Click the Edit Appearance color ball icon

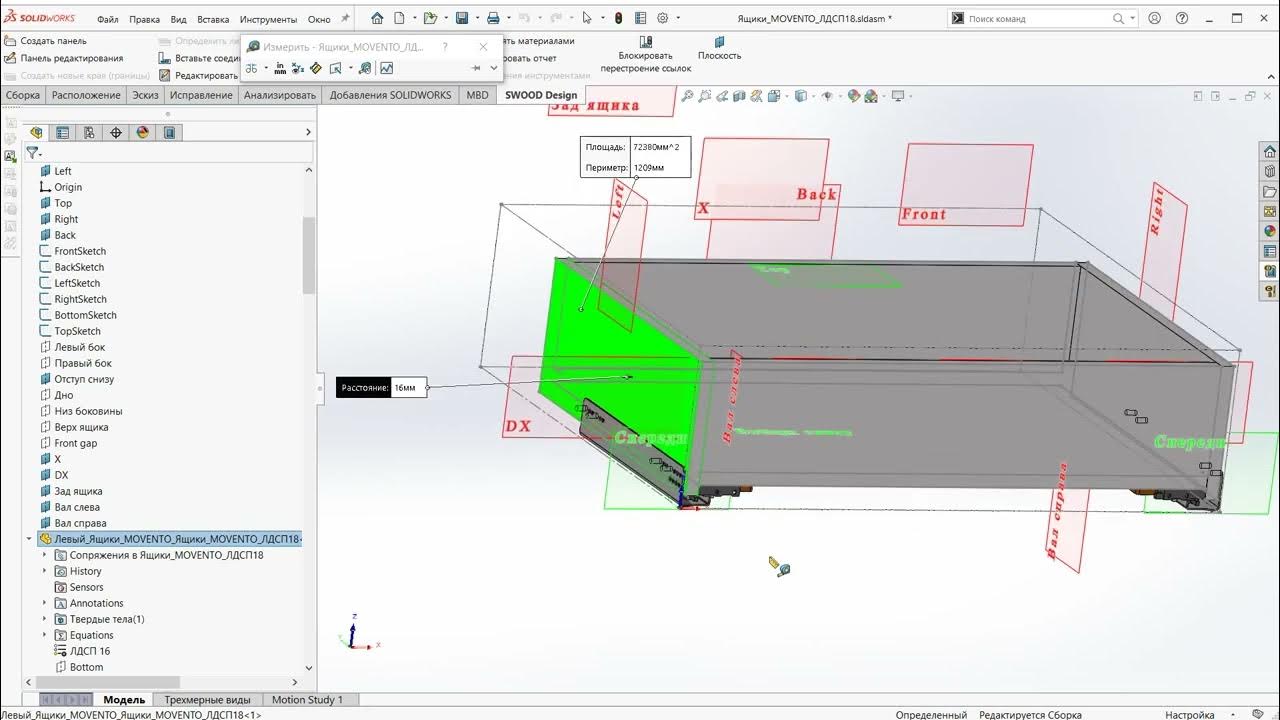coord(854,96)
